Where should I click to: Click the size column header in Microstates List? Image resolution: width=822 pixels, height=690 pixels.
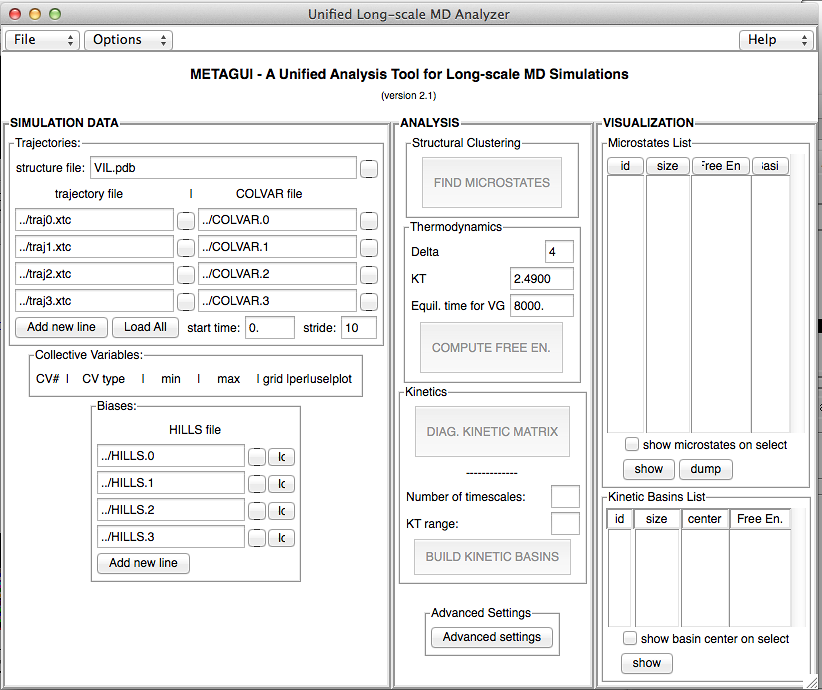click(667, 166)
